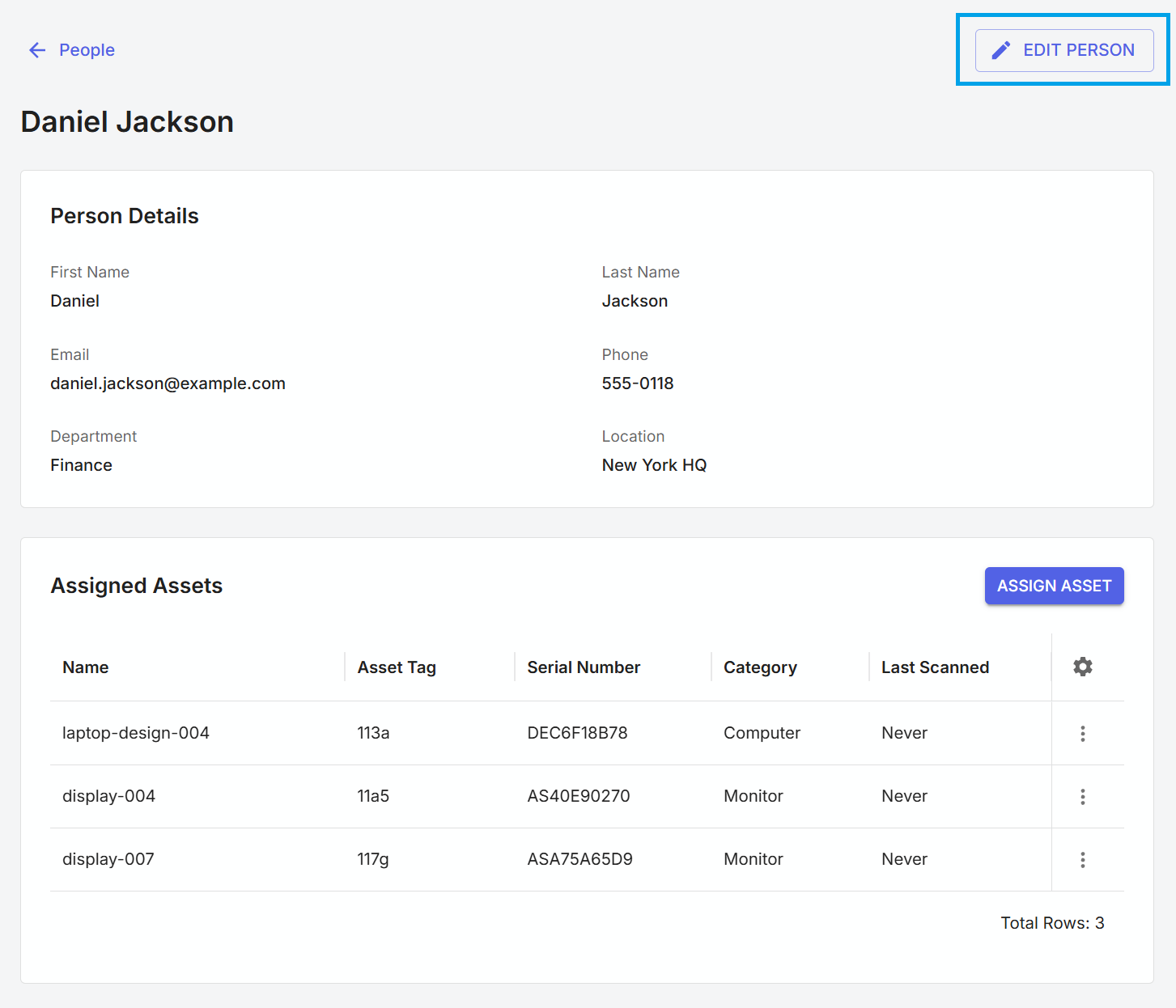Click the display-007 asset name

[108, 859]
